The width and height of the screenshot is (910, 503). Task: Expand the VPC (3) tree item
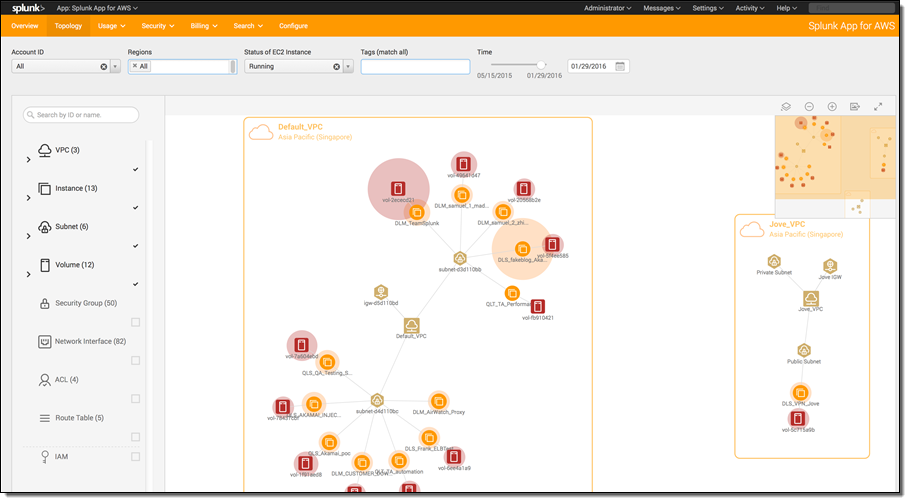(28, 160)
